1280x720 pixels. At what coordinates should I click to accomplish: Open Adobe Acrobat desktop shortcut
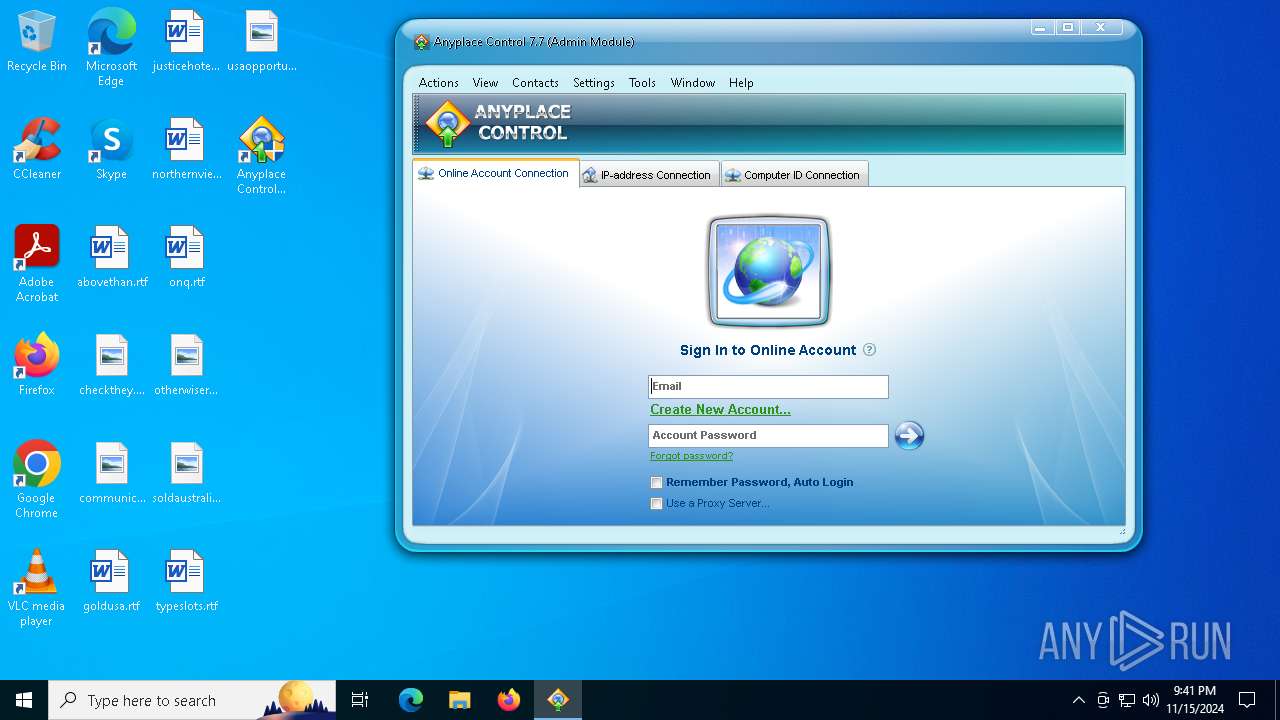(x=37, y=264)
